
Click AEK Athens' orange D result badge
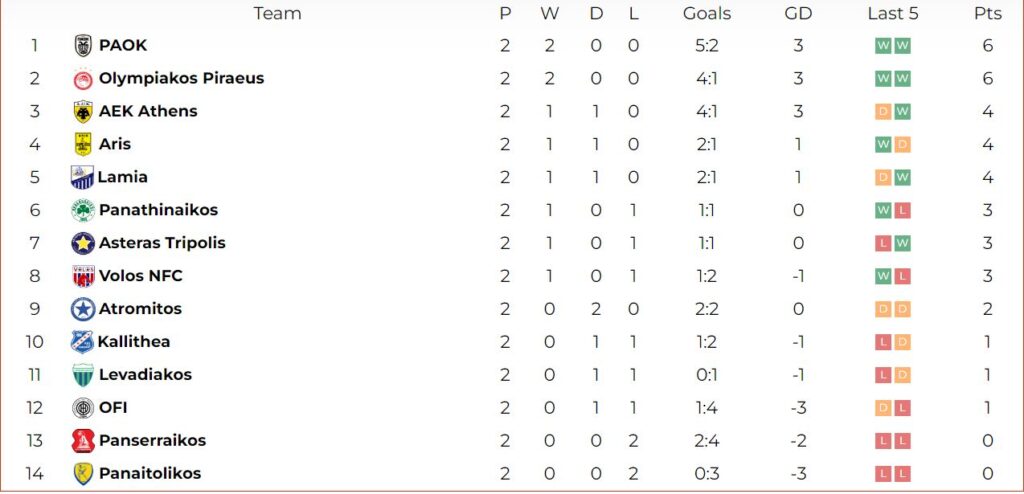click(883, 112)
